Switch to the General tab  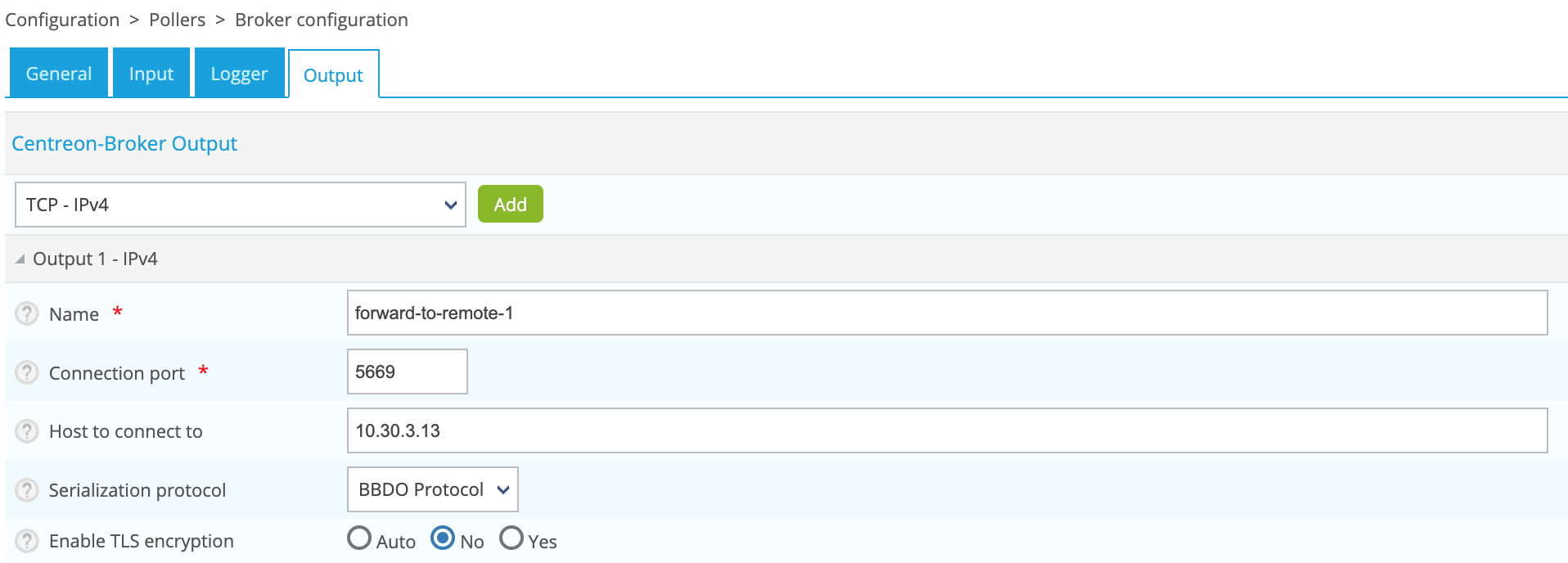click(59, 74)
